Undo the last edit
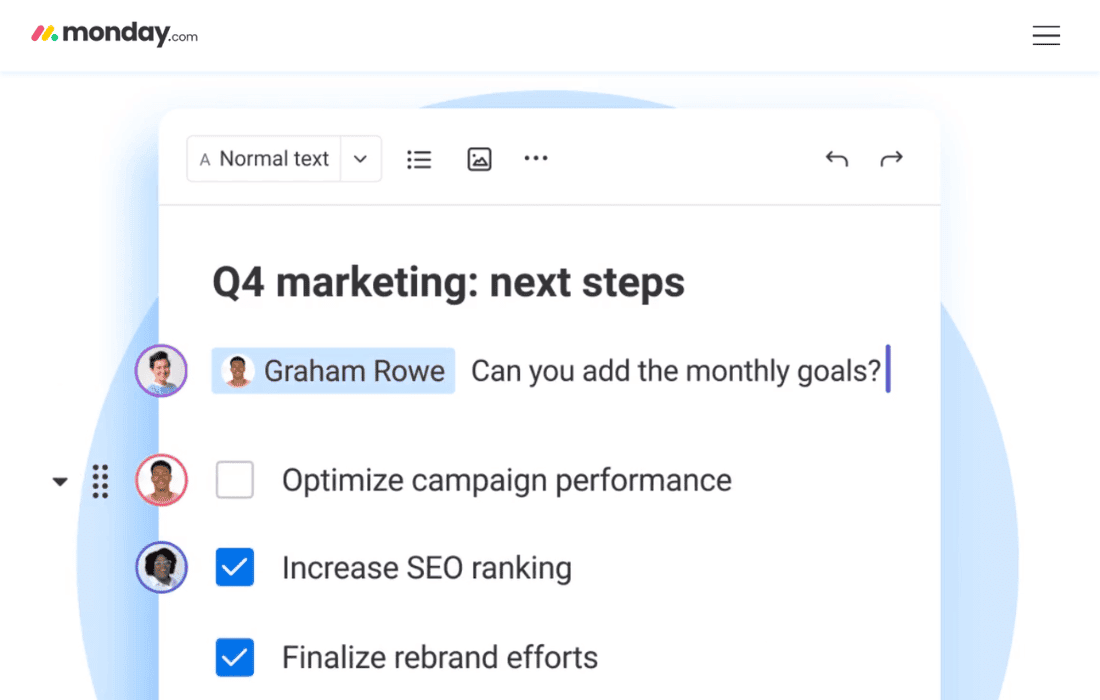The image size is (1100, 700). point(837,159)
